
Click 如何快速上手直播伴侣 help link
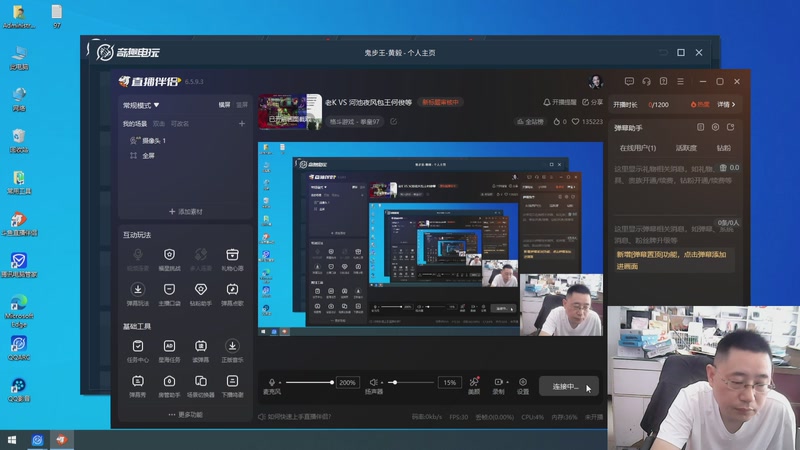tap(294, 417)
